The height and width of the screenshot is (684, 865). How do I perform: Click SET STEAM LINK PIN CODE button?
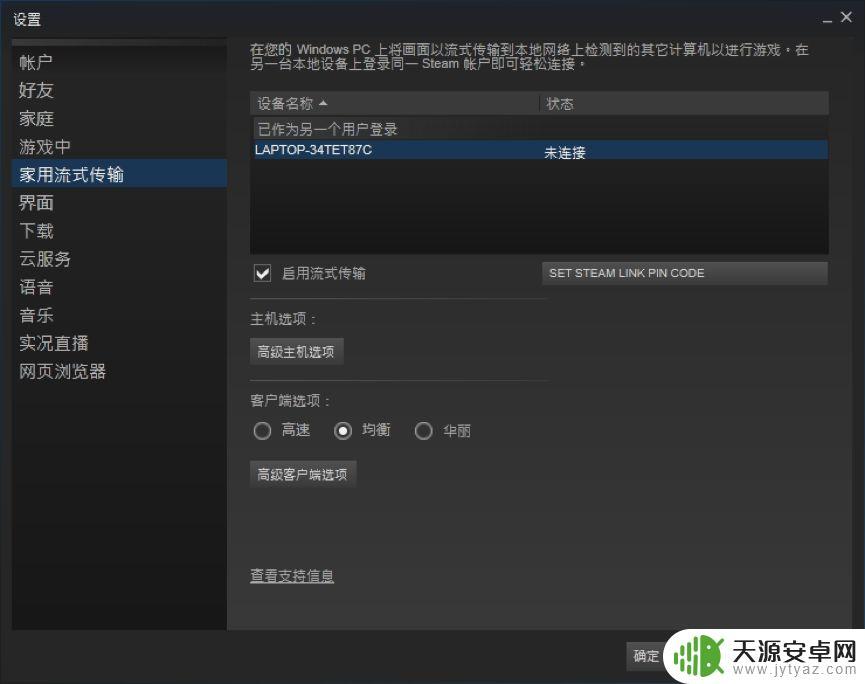[x=685, y=273]
